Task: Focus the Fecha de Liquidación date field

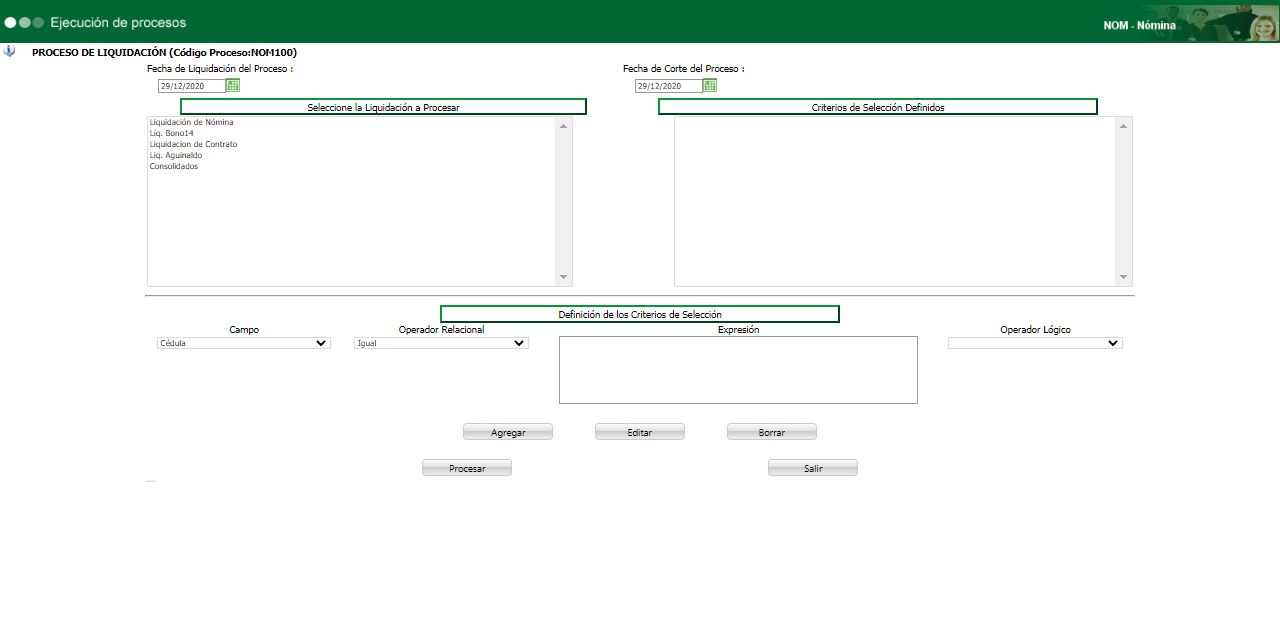Action: pos(191,86)
